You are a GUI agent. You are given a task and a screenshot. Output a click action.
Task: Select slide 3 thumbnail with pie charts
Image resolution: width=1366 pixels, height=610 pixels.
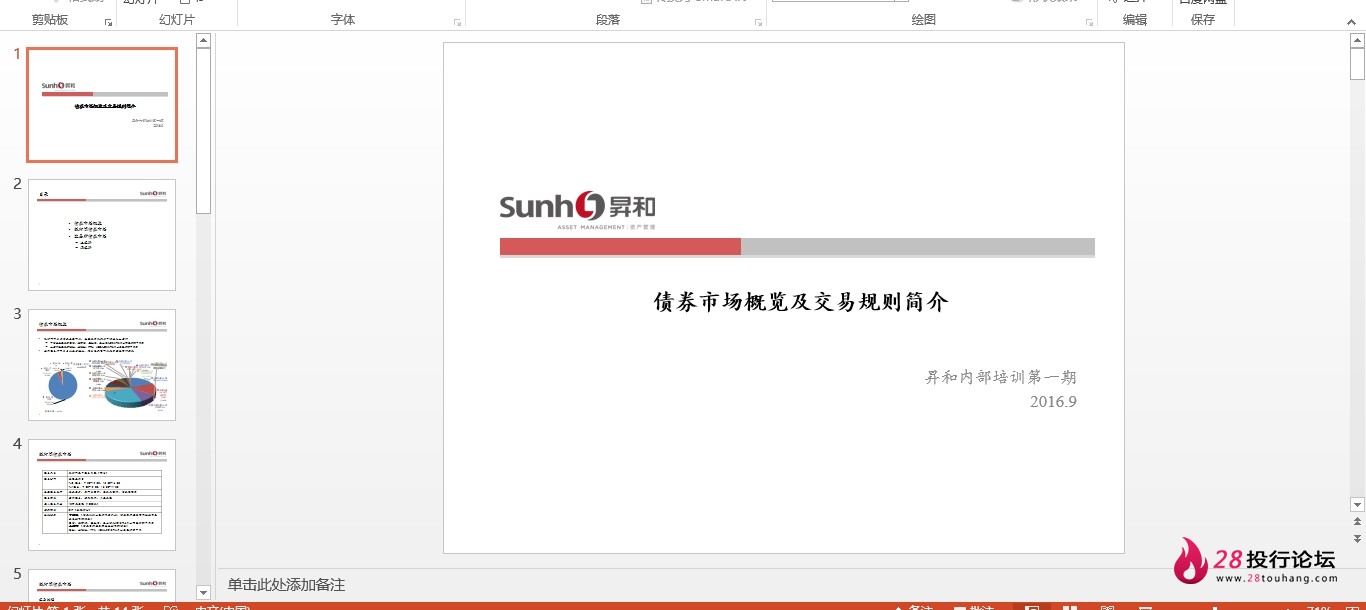click(102, 365)
